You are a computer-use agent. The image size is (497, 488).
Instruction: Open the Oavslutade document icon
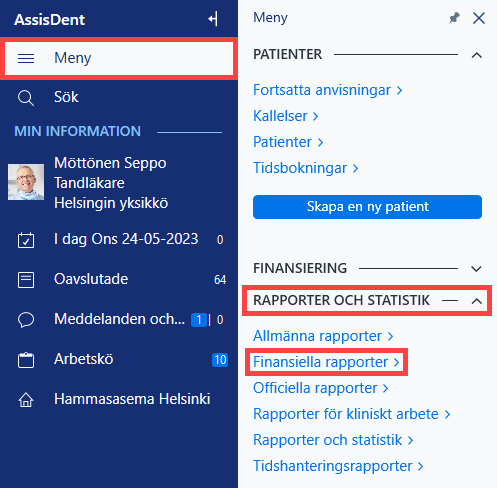[26, 280]
